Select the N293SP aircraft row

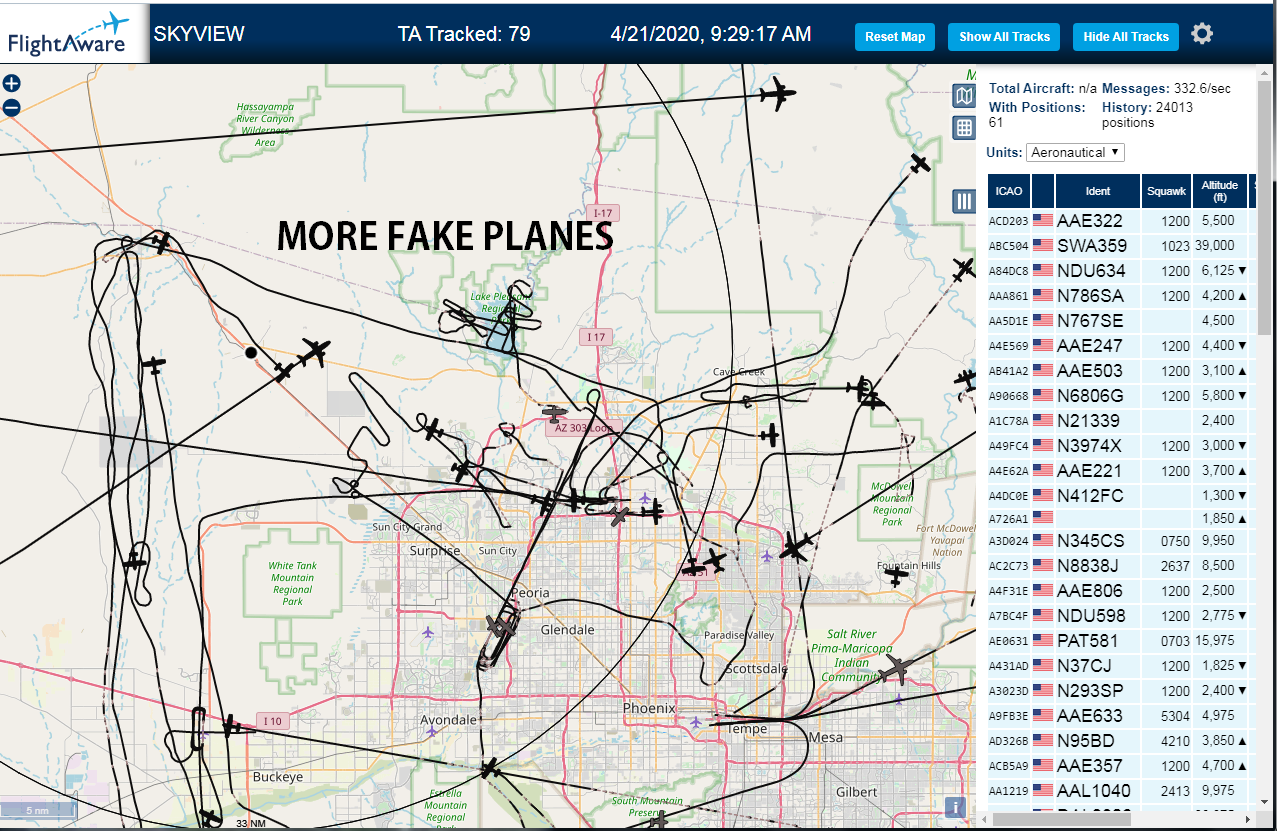pyautogui.click(x=1121, y=691)
